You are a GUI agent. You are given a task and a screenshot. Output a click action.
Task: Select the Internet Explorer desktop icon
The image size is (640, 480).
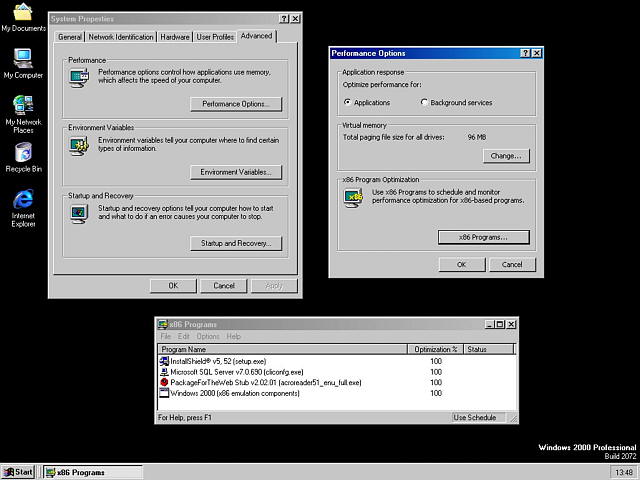click(x=23, y=208)
